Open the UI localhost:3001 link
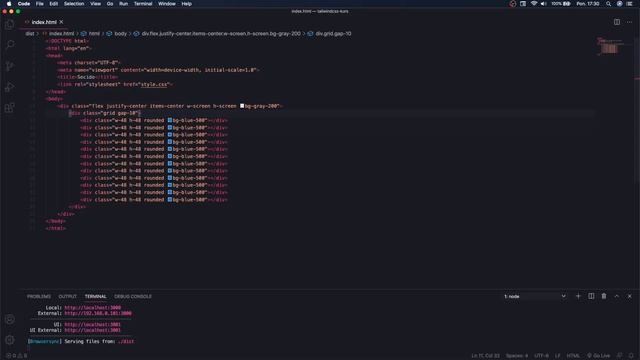The width and height of the screenshot is (640, 360). [x=93, y=324]
